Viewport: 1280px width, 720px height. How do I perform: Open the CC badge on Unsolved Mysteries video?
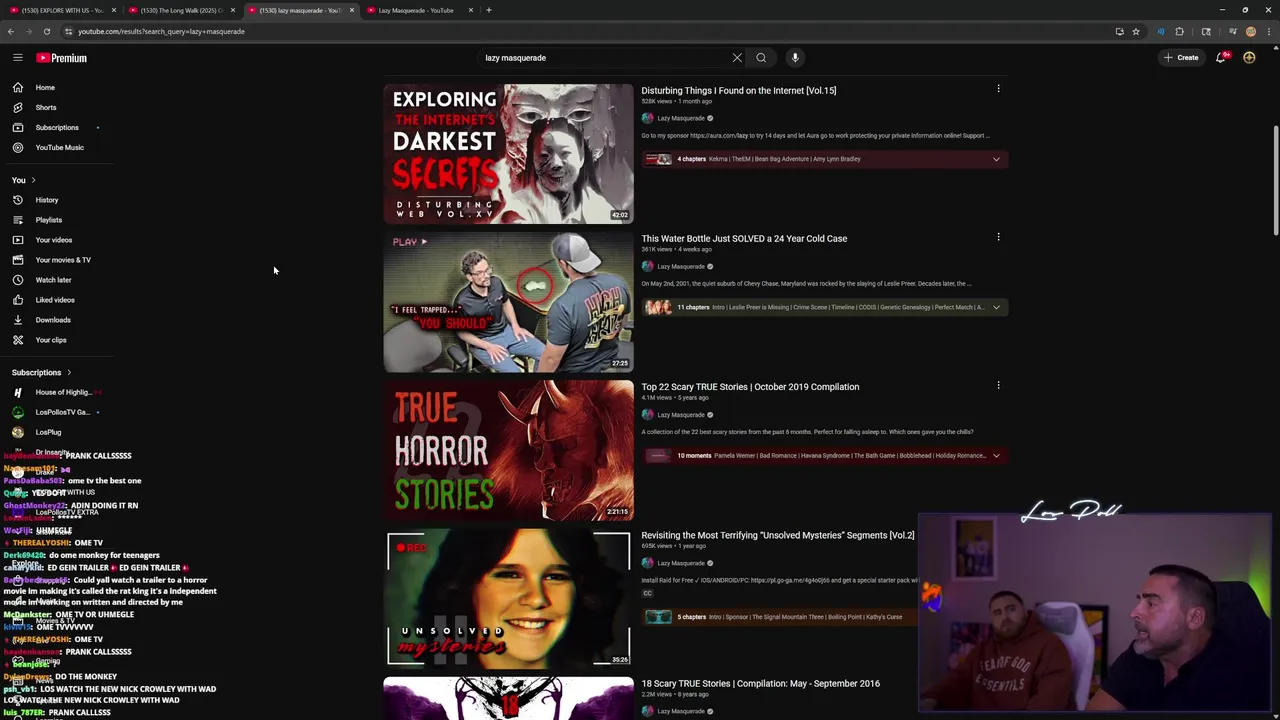(647, 593)
